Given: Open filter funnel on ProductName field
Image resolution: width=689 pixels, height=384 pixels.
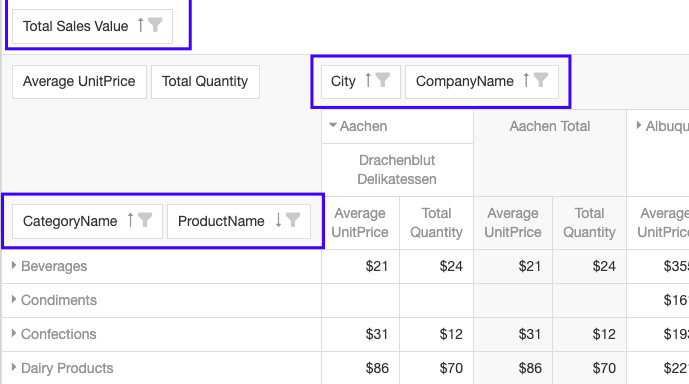Looking at the screenshot, I should 293,220.
